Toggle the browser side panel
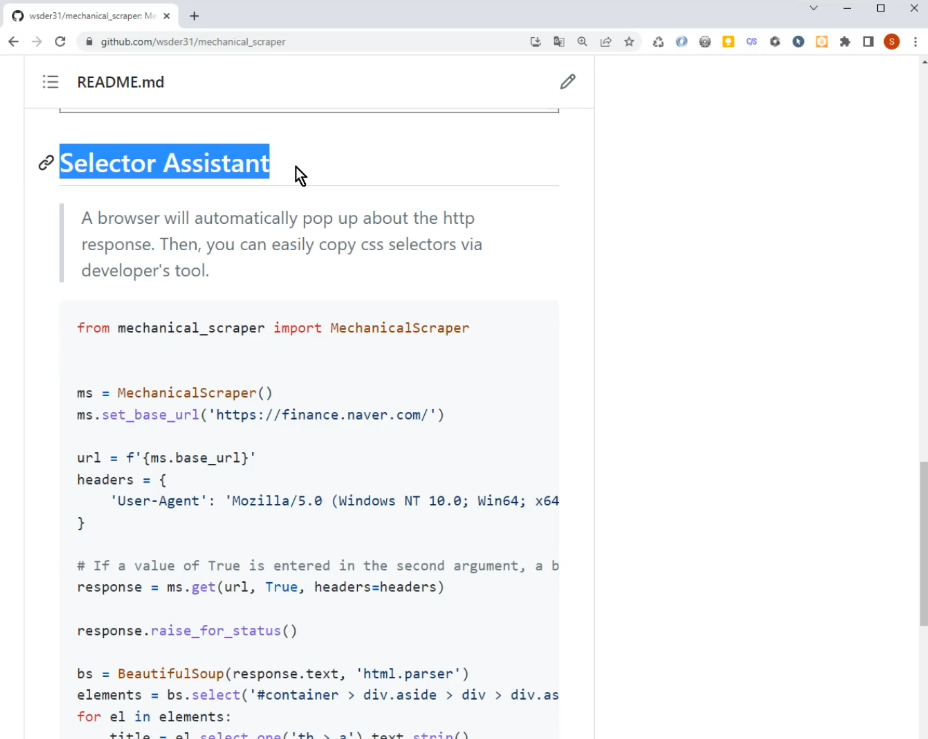This screenshot has width=928, height=739. tap(868, 41)
